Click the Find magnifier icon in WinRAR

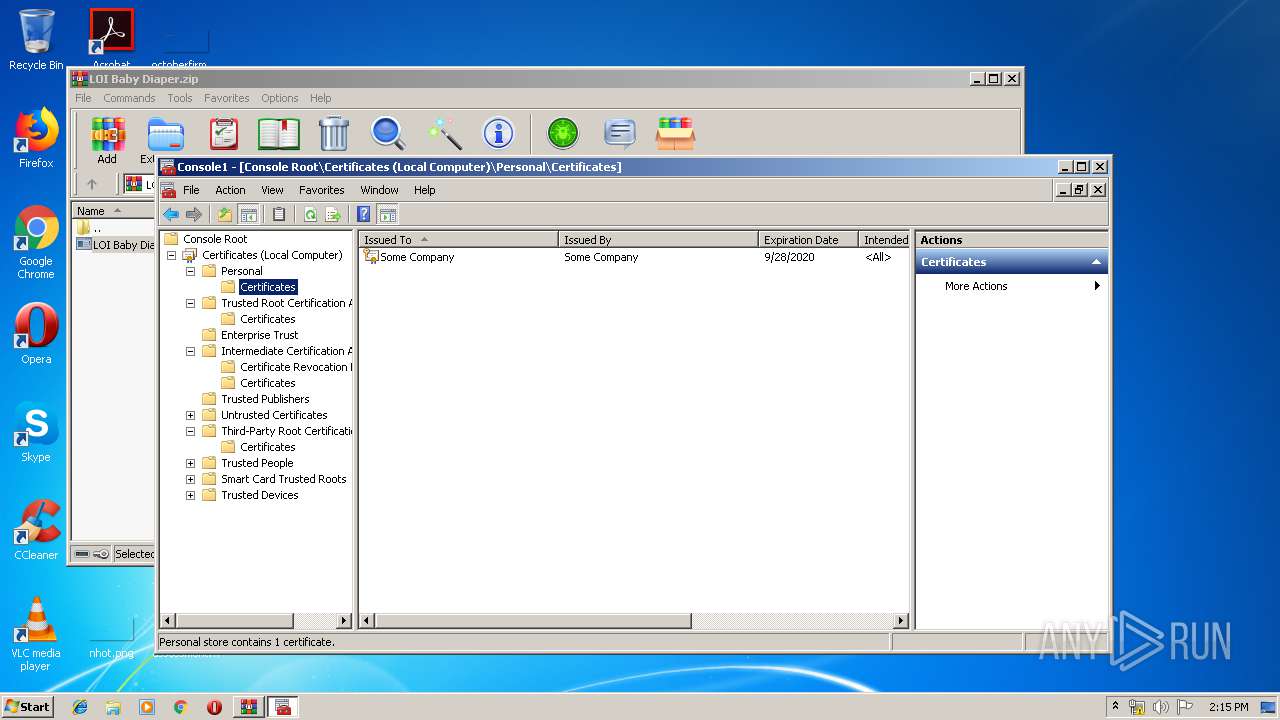click(388, 133)
